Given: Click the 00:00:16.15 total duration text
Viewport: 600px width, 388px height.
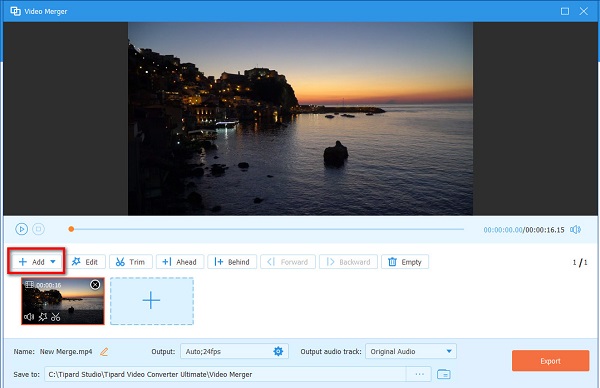Looking at the screenshot, I should click(x=545, y=230).
